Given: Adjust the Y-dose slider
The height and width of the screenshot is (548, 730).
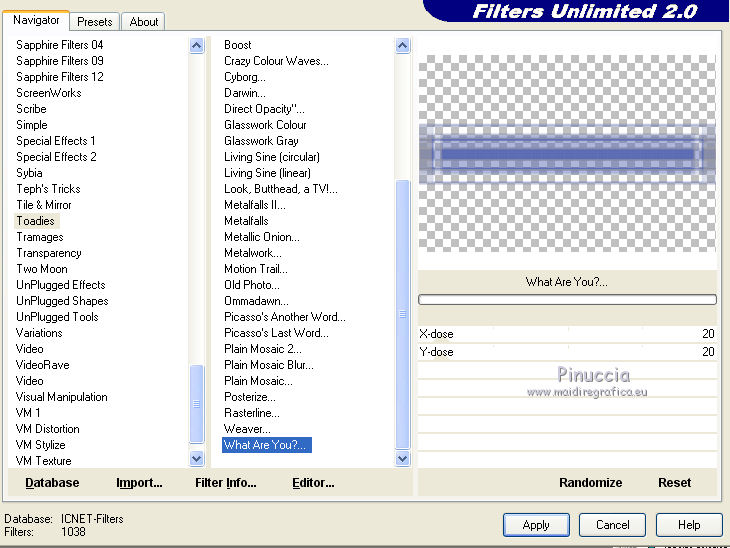Looking at the screenshot, I should tap(567, 352).
